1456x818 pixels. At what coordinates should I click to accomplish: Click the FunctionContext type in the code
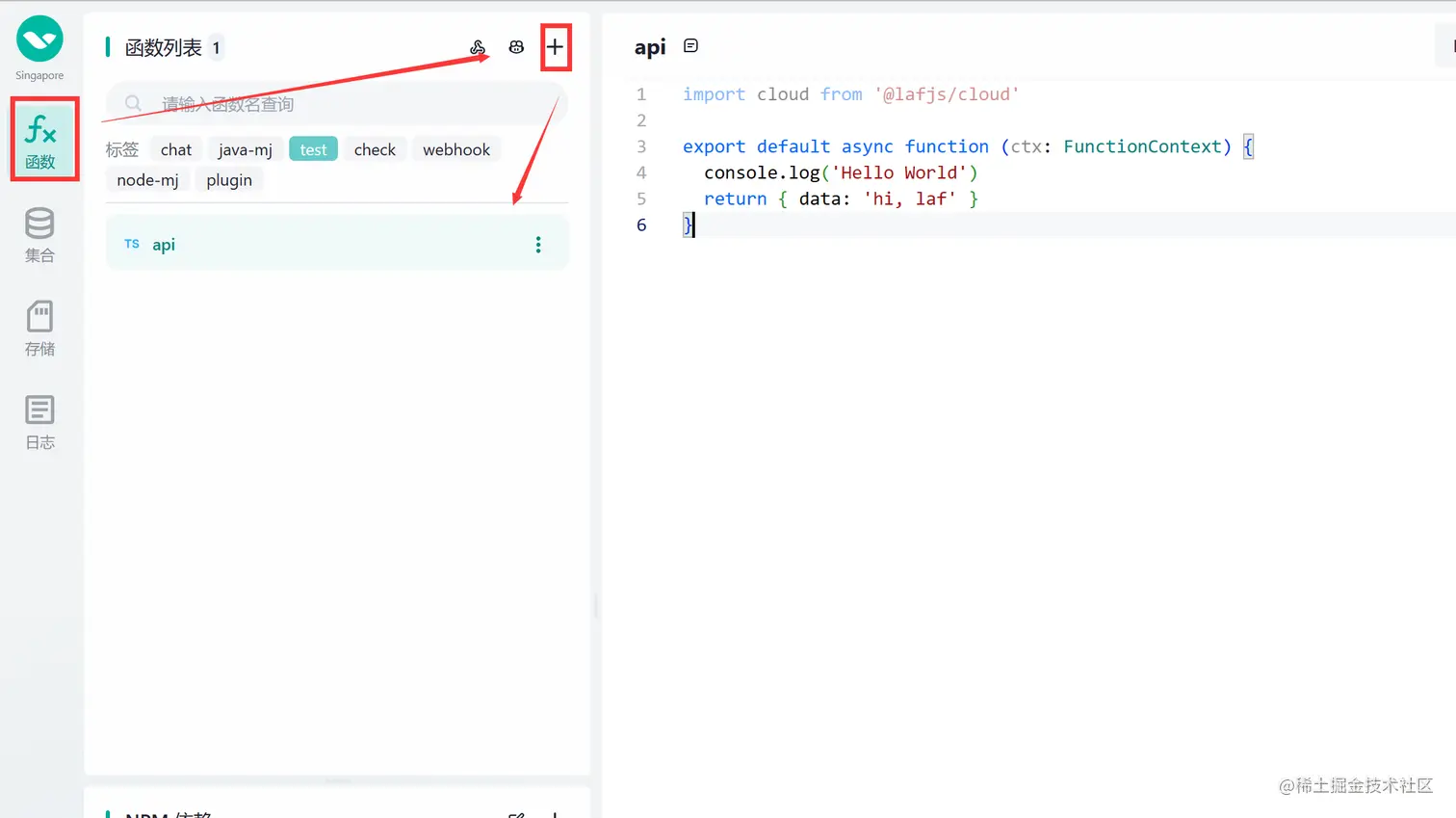point(1143,146)
